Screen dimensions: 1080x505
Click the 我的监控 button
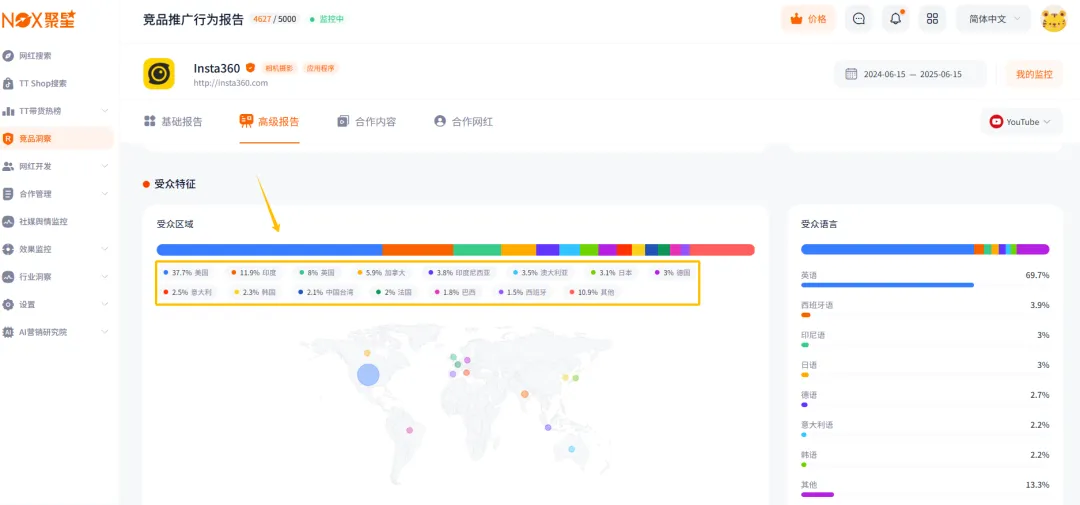coord(1035,74)
